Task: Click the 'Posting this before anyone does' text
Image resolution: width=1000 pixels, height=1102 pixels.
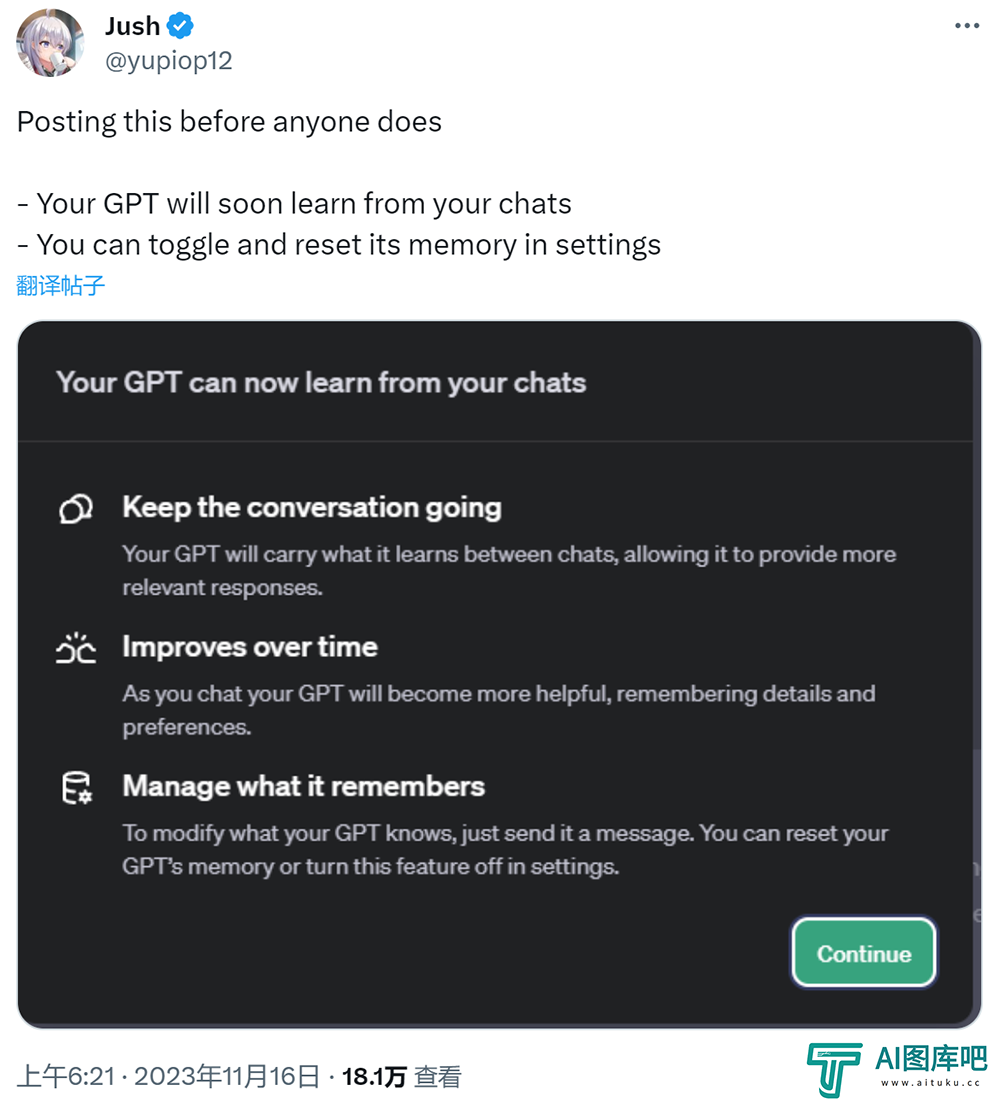Action: (x=229, y=122)
